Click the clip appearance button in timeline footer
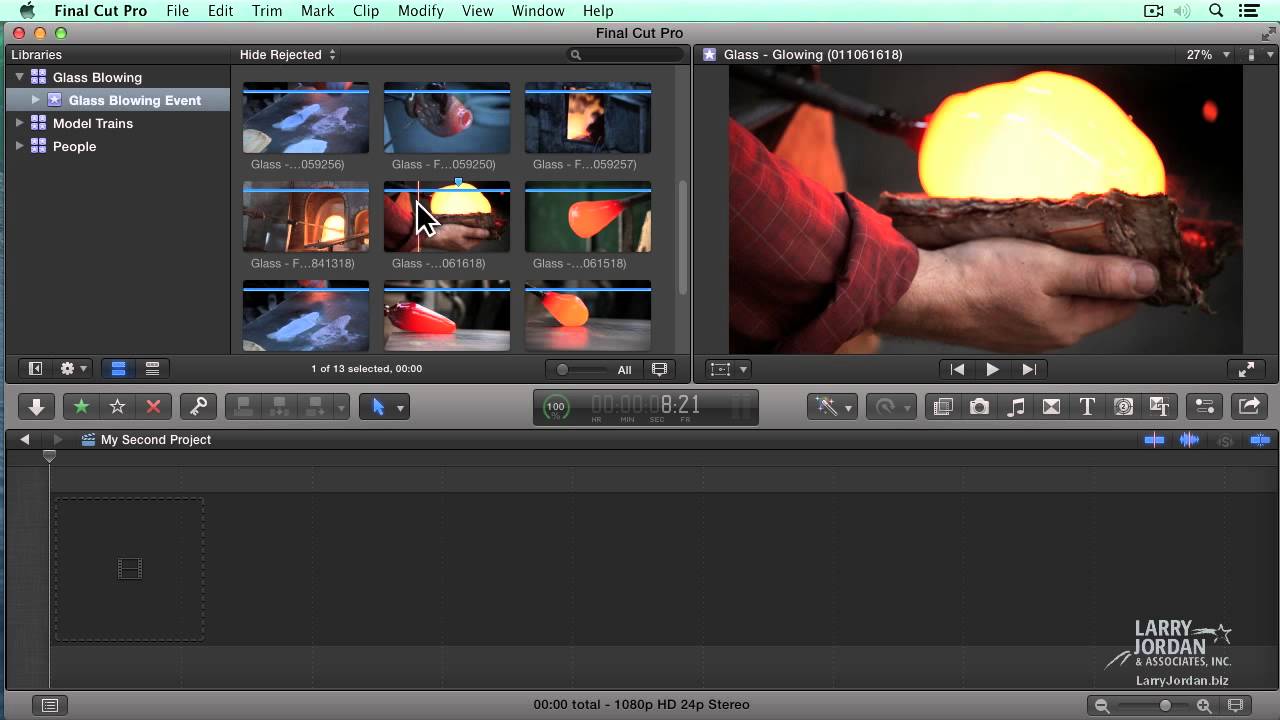The height and width of the screenshot is (720, 1280). pos(1235,705)
